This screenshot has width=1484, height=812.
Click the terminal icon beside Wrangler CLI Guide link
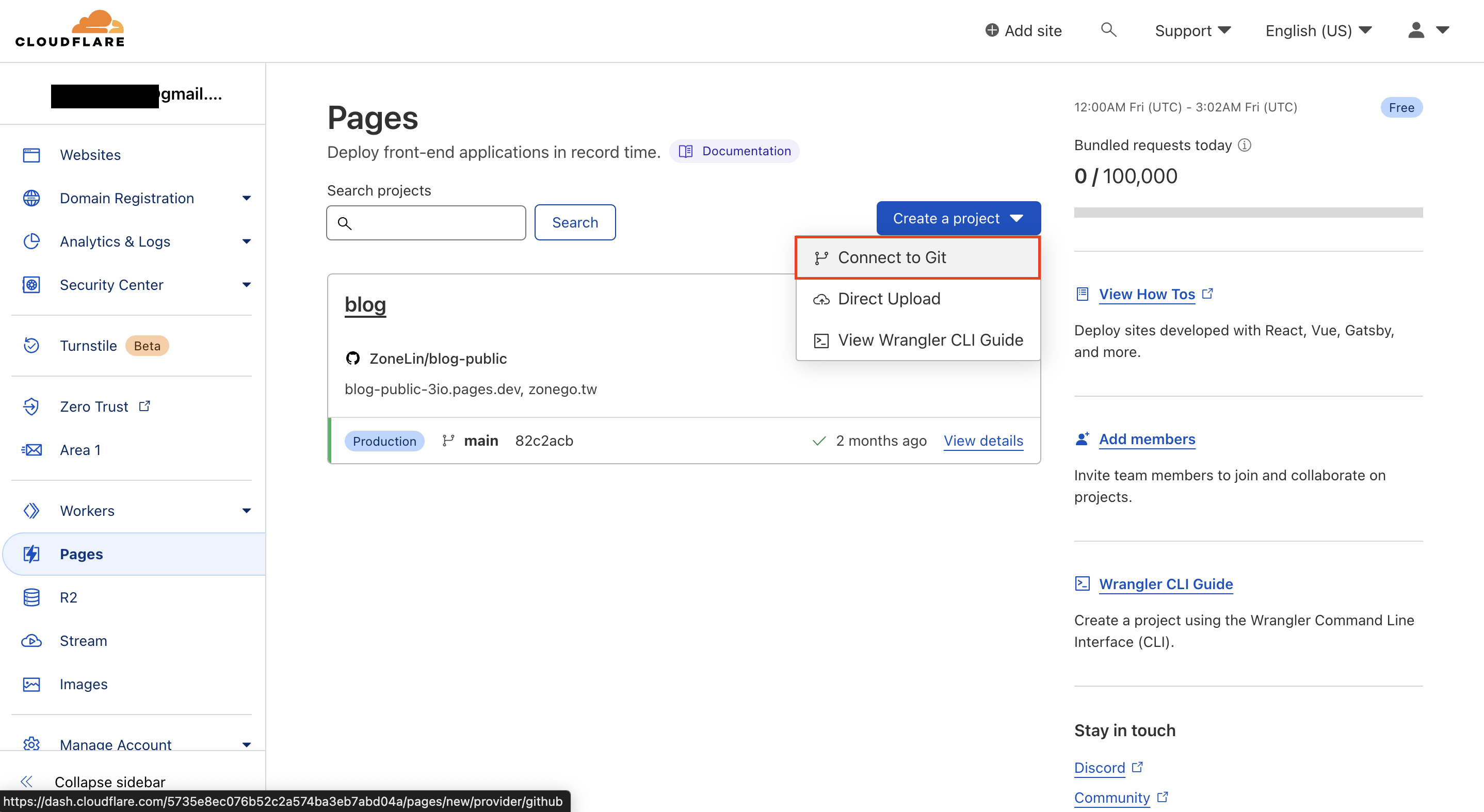pyautogui.click(x=1083, y=583)
